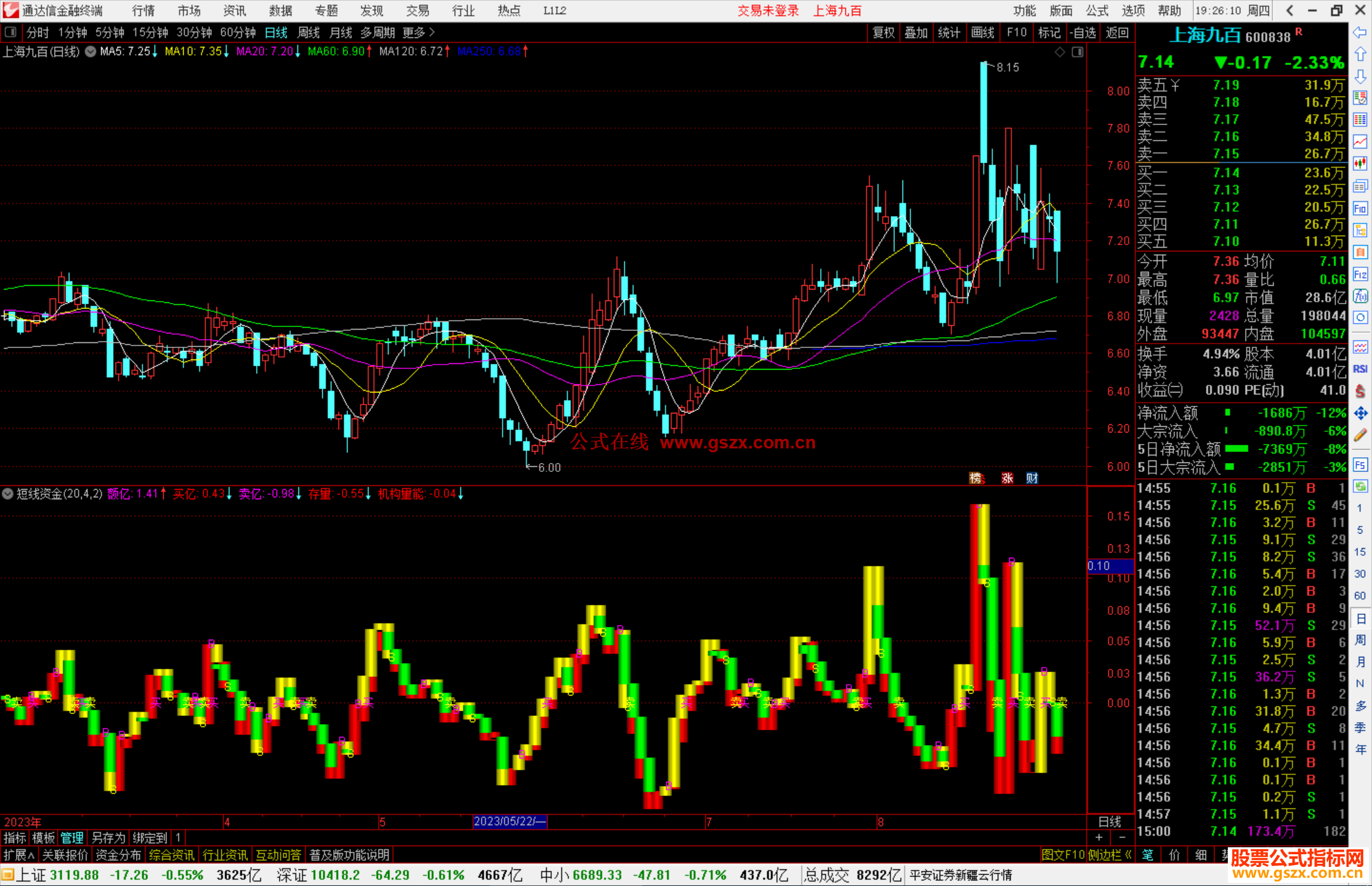
Task: Click the F12 sidebar icon
Action: click(x=1360, y=274)
